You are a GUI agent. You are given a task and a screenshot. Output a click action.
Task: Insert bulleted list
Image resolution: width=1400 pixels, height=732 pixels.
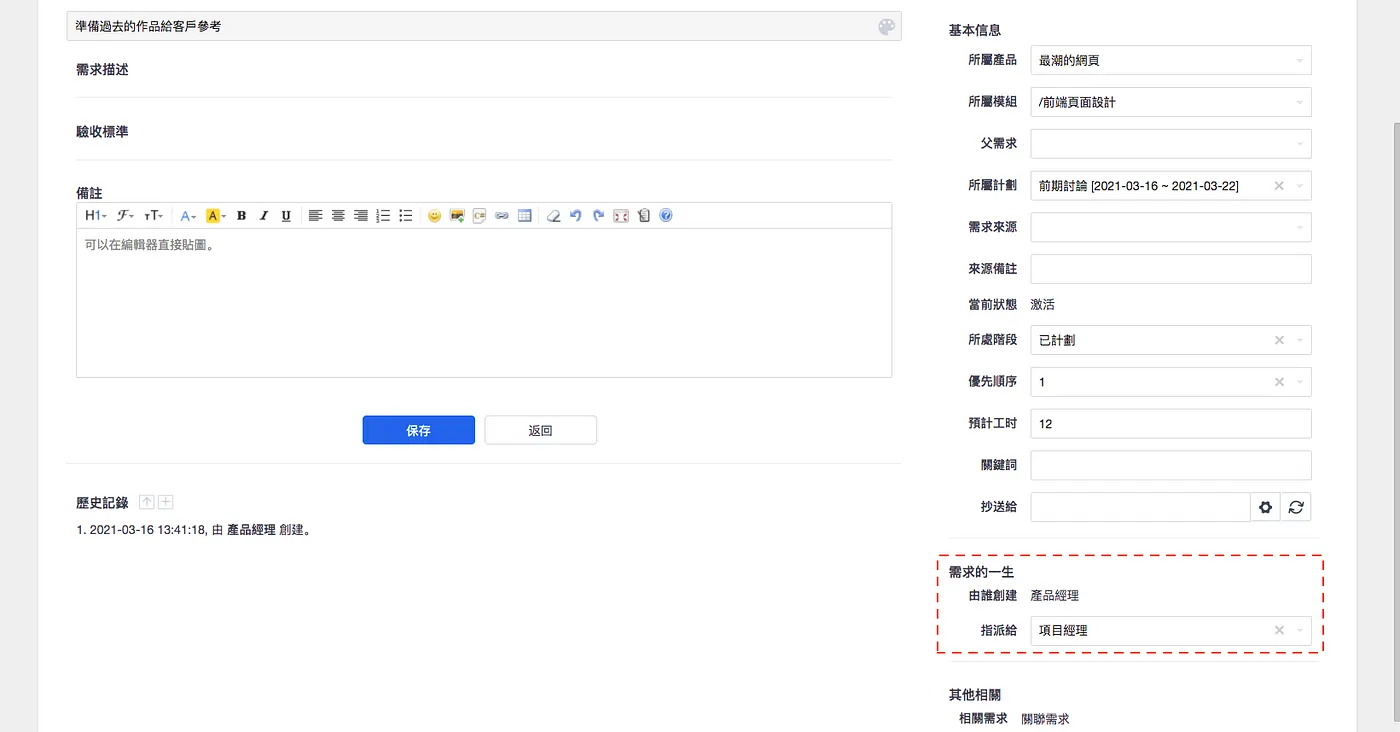pyautogui.click(x=406, y=215)
